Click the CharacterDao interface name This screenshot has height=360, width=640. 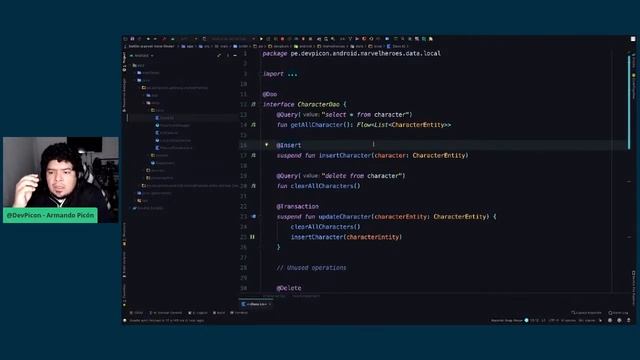click(x=318, y=104)
